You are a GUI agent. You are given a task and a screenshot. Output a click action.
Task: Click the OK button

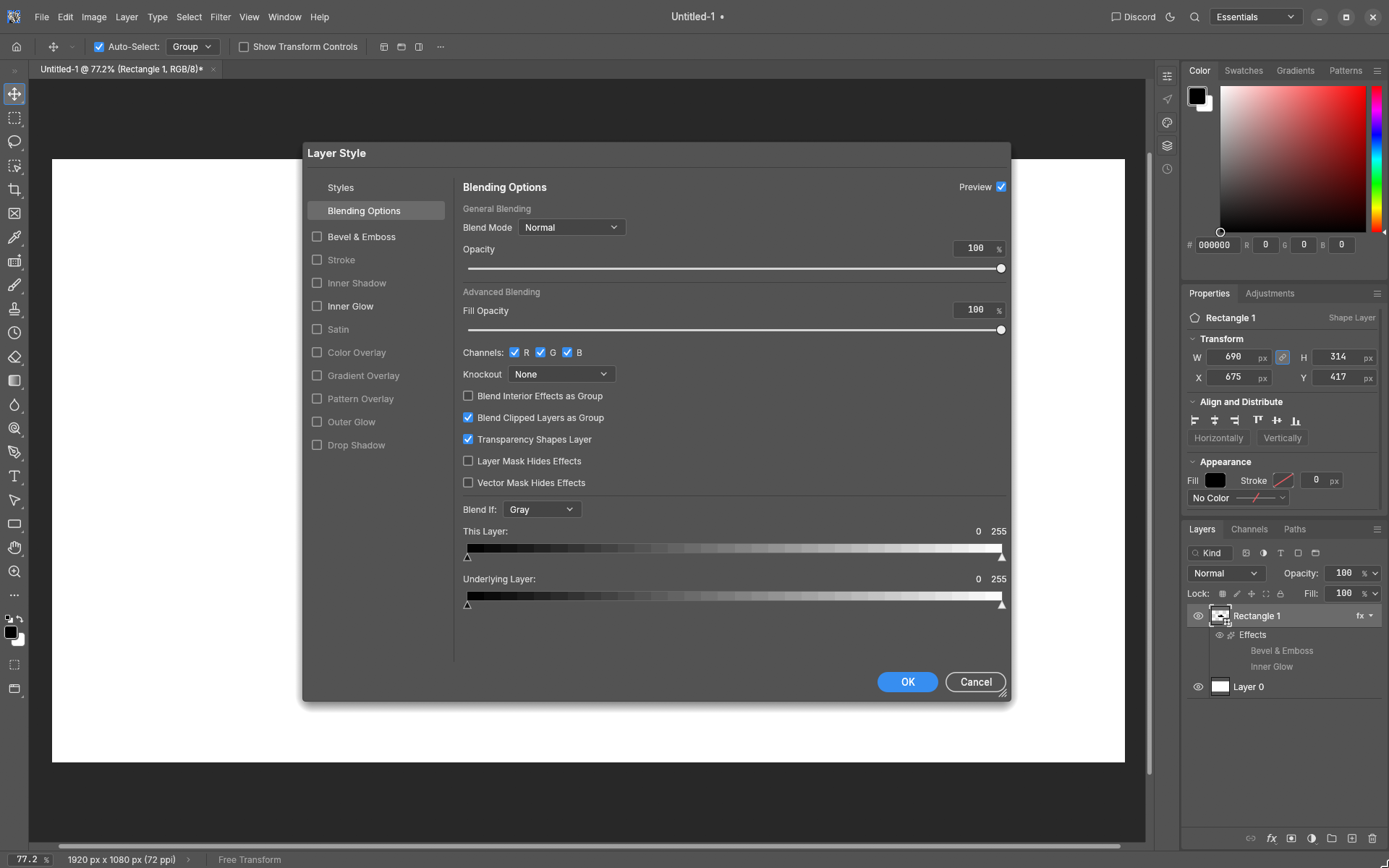click(907, 682)
